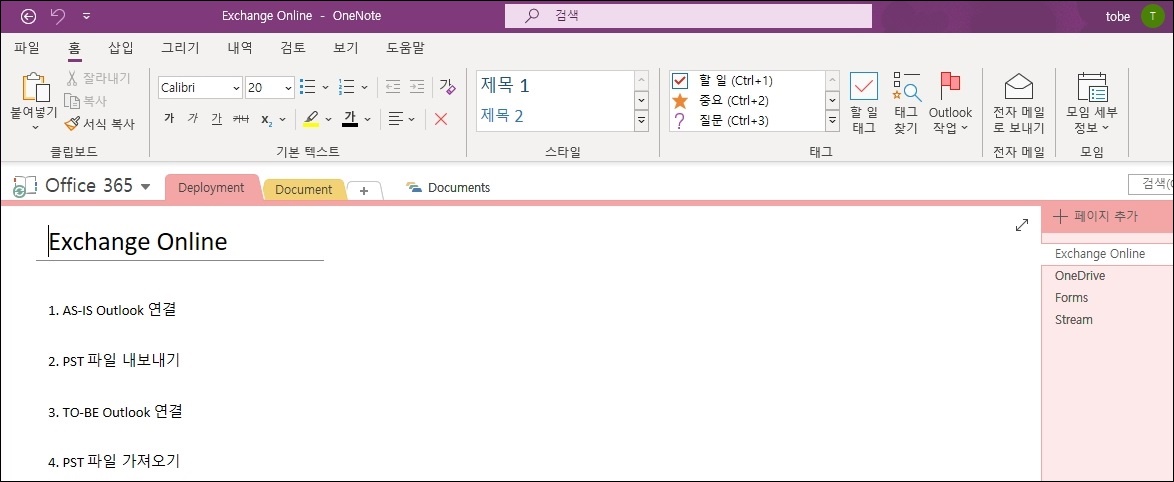Click 잘라내기 cut button
Viewport: 1174px width, 482px height.
tap(98, 78)
